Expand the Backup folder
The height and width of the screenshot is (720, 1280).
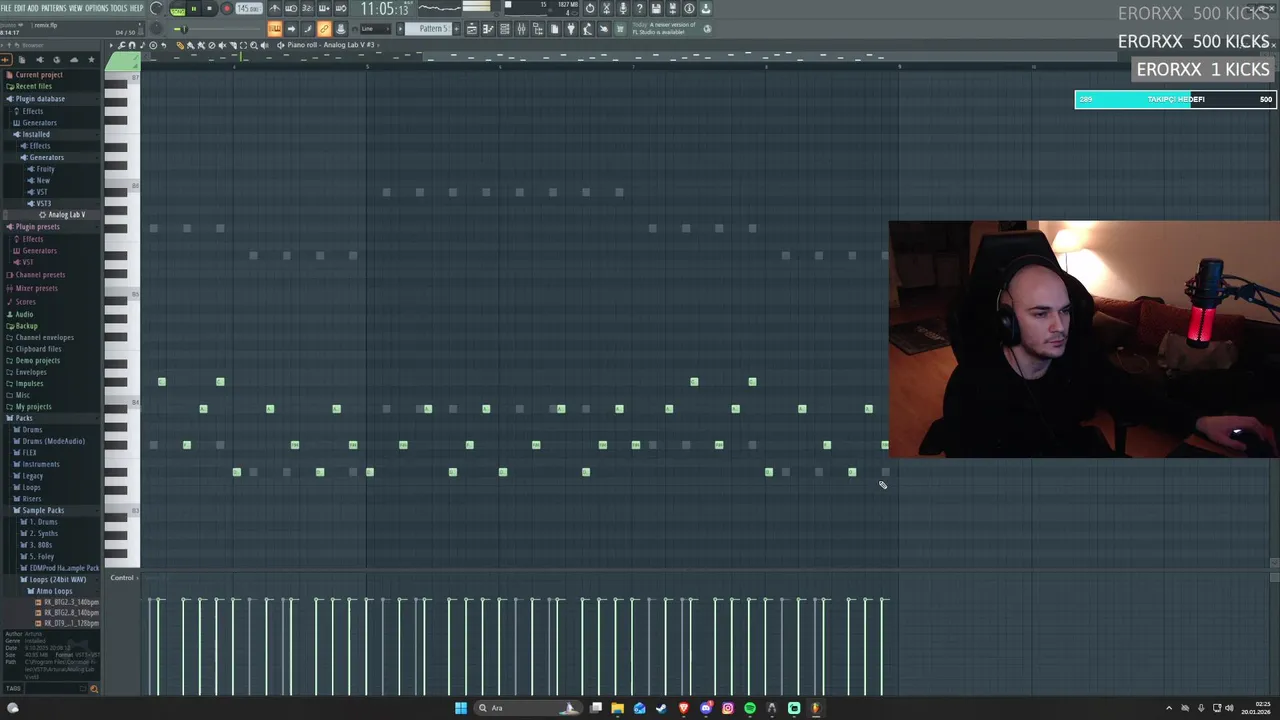click(x=26, y=326)
